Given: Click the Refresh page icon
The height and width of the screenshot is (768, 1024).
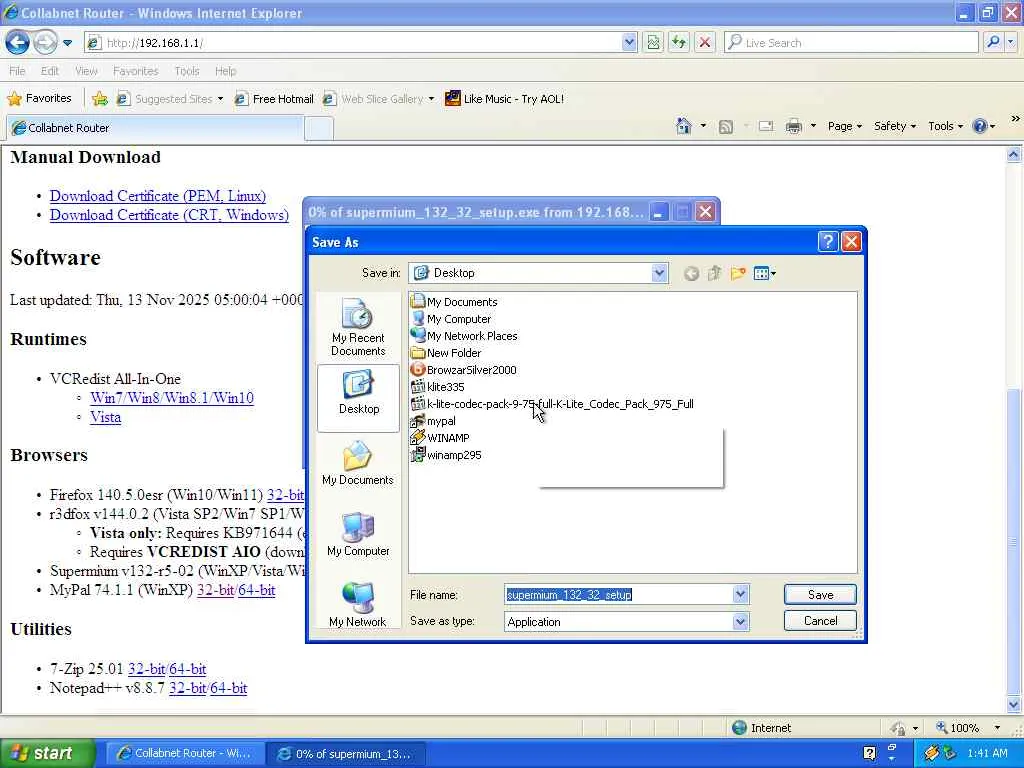Looking at the screenshot, I should click(x=679, y=43).
